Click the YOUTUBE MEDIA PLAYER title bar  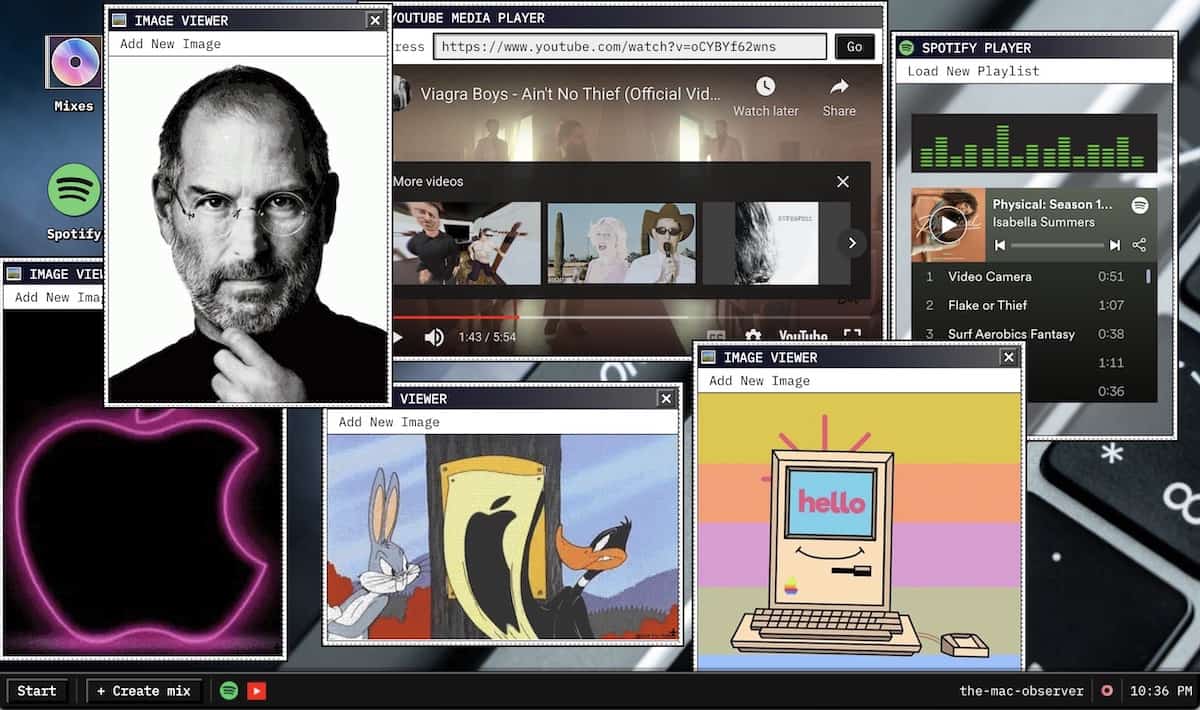pos(638,18)
